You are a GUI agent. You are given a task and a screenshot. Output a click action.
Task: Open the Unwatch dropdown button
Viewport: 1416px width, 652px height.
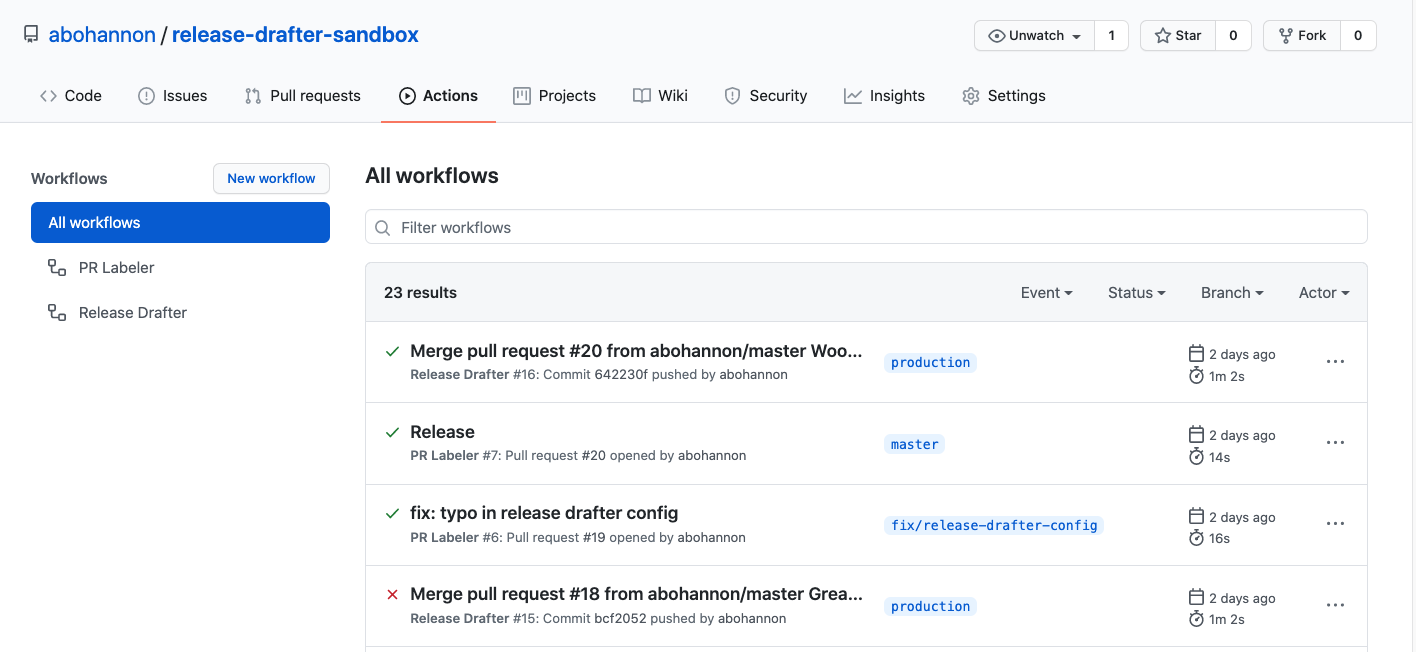pos(1035,35)
